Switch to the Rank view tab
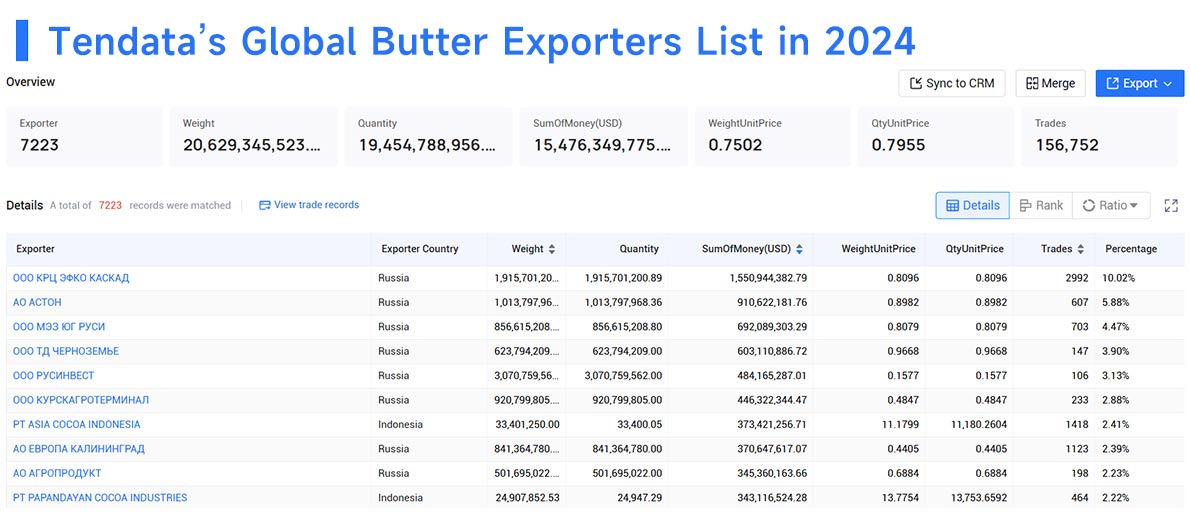 [x=1041, y=205]
